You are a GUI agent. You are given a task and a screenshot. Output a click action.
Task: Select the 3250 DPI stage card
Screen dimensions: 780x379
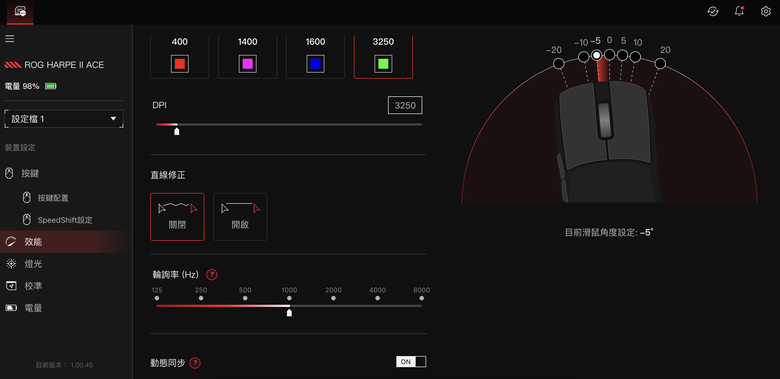(x=383, y=57)
